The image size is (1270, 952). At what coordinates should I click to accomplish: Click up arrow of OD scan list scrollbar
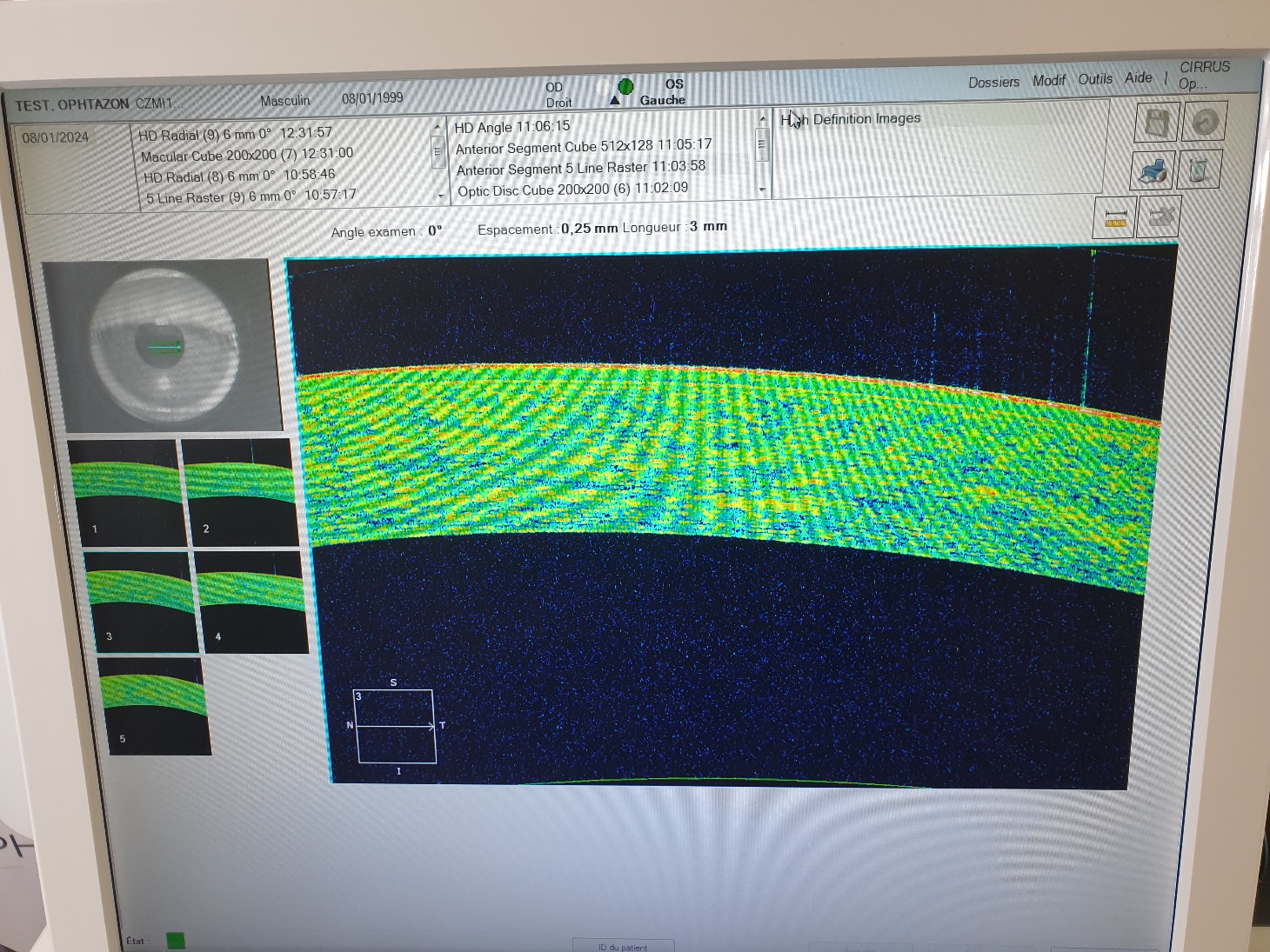coord(437,127)
